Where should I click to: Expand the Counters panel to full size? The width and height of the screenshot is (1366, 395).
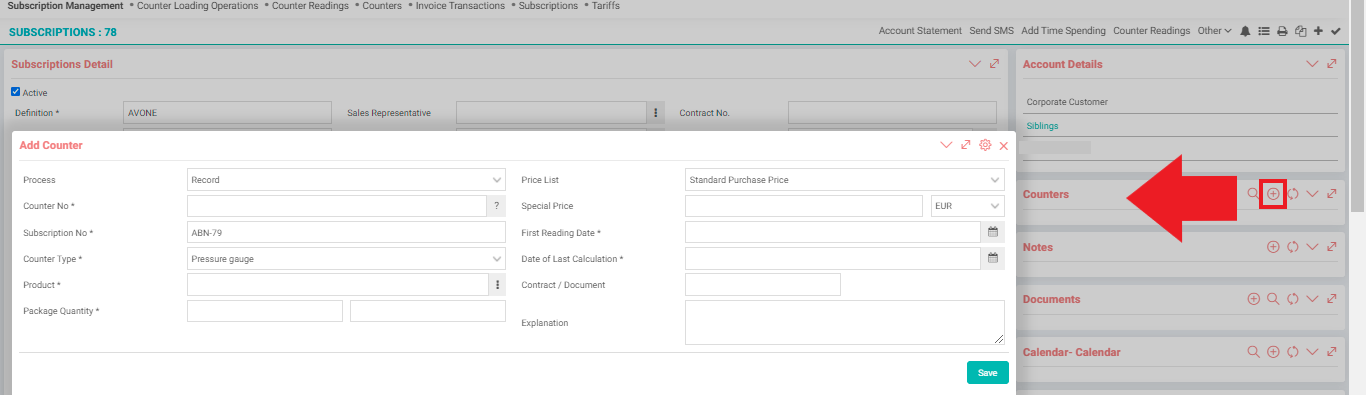[1331, 193]
